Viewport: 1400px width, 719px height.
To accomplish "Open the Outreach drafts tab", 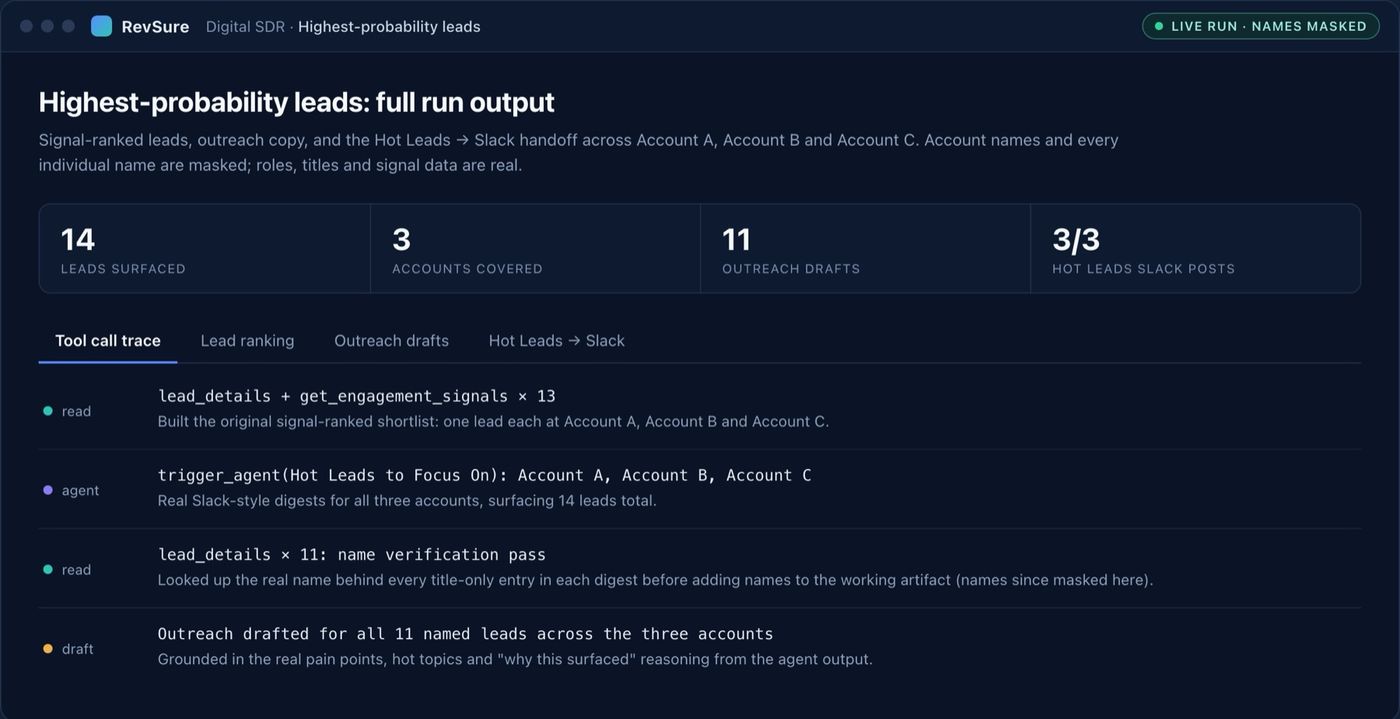I will coord(391,340).
